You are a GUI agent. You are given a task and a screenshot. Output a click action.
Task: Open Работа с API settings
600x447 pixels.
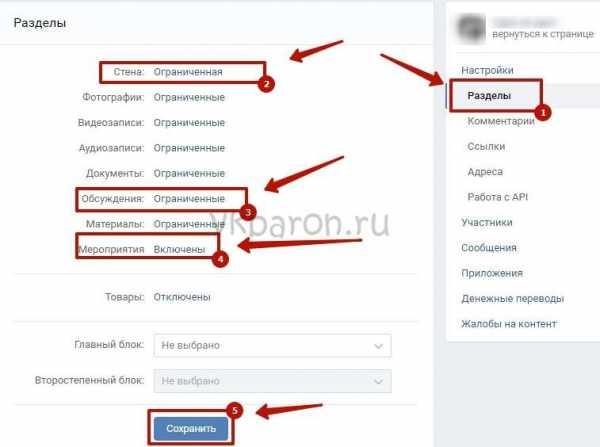tap(497, 197)
